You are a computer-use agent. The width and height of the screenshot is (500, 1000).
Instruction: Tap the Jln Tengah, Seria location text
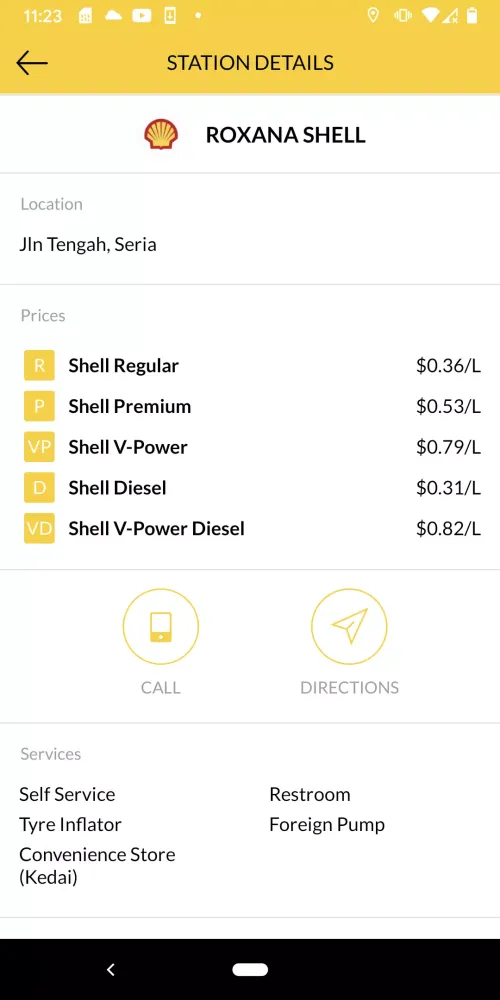88,245
